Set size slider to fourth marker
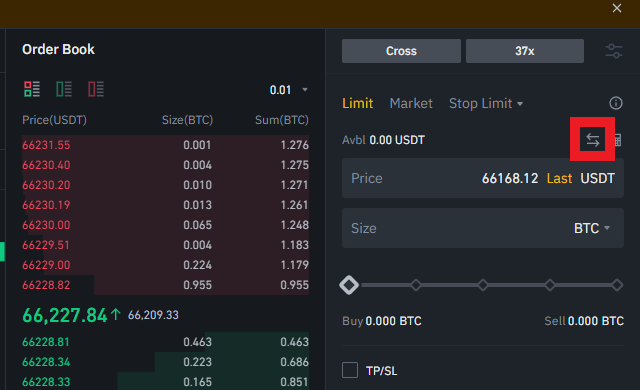Screen dimensions: 640x390 [550, 285]
